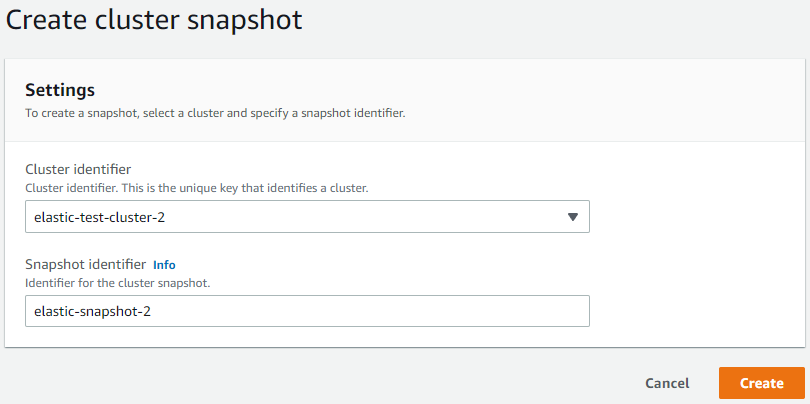This screenshot has height=404, width=810.
Task: Focus the Snapshot identifier input field
Action: coord(306,311)
